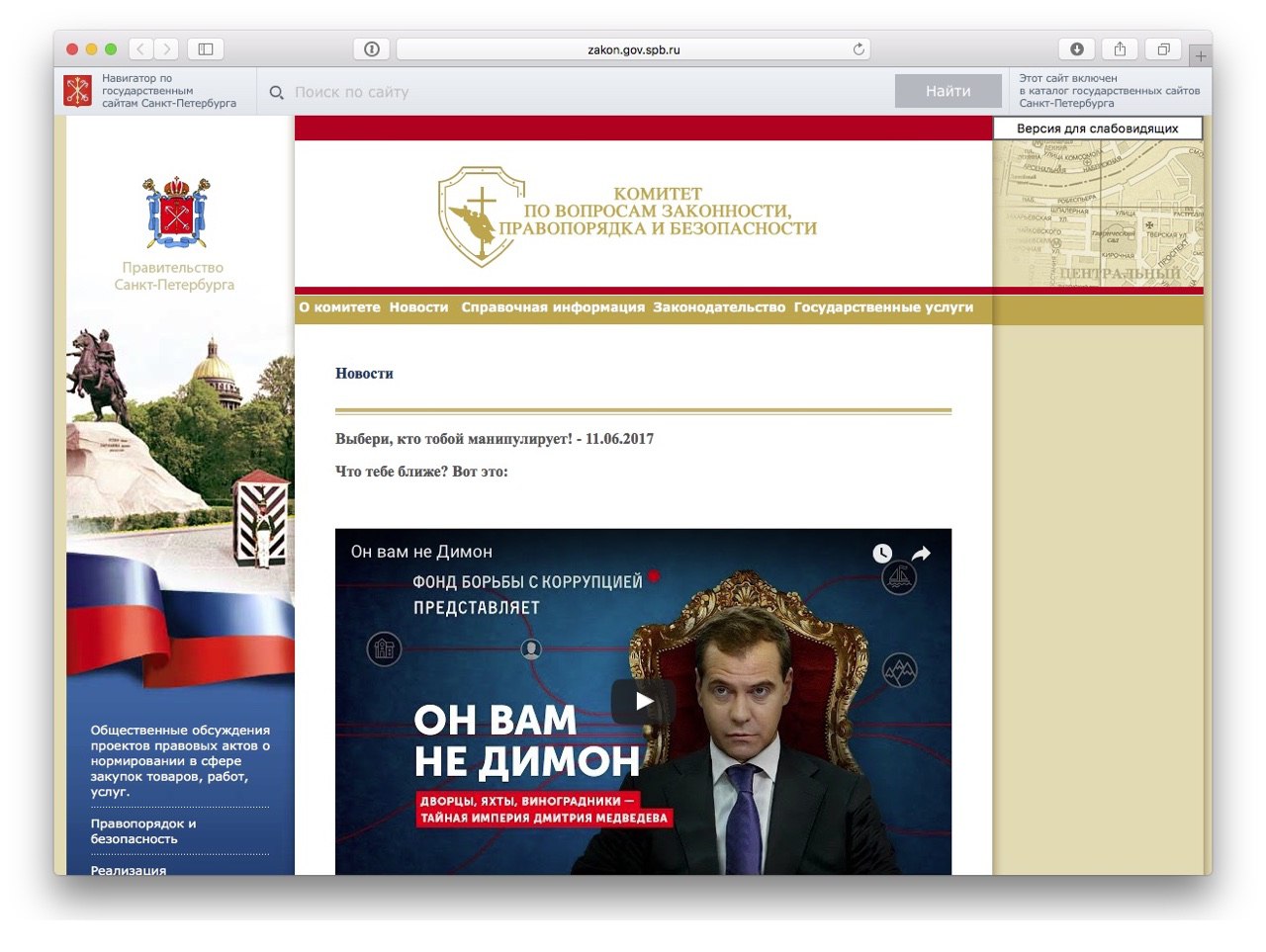Click the St. Petersburg government coat of arms
This screenshot has height=952, width=1266.
(176, 213)
